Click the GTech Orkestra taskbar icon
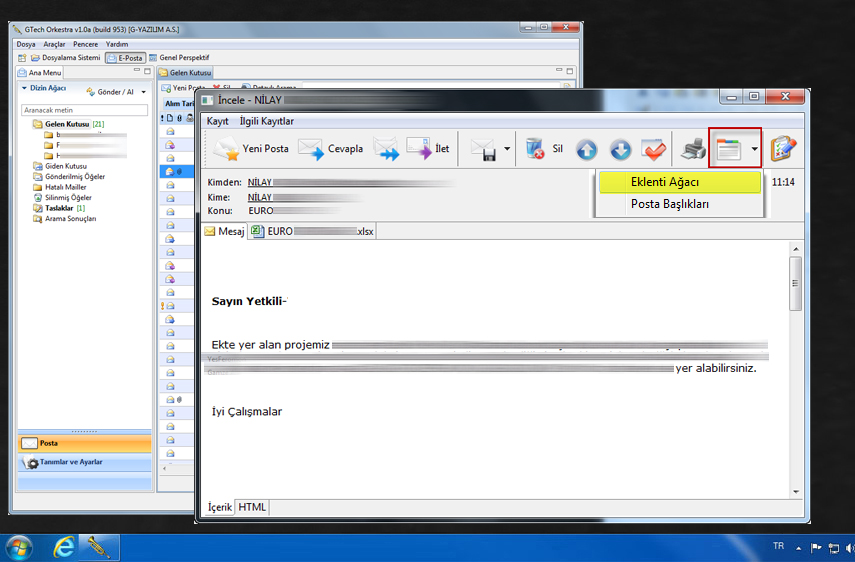The image size is (855, 562). click(99, 548)
